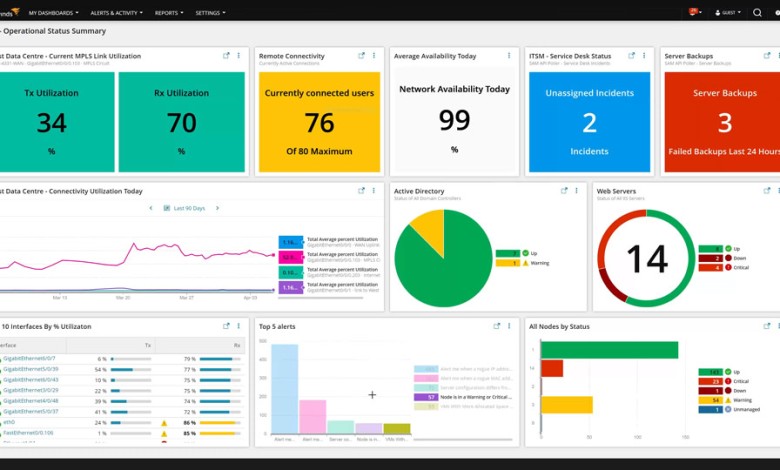Expand the GUEST user dropdown
The image size is (780, 470).
[x=728, y=12]
